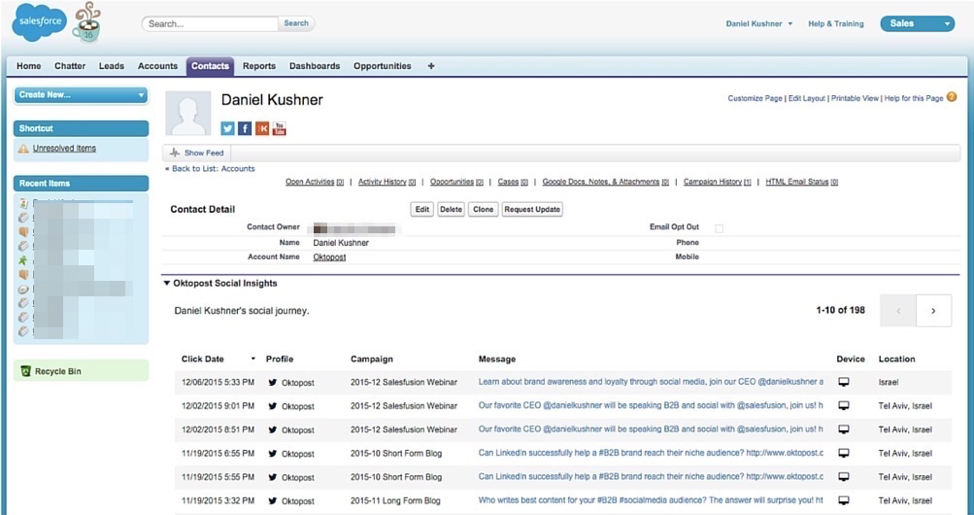
Task: Open the Create New dropdown
Action: [81, 95]
